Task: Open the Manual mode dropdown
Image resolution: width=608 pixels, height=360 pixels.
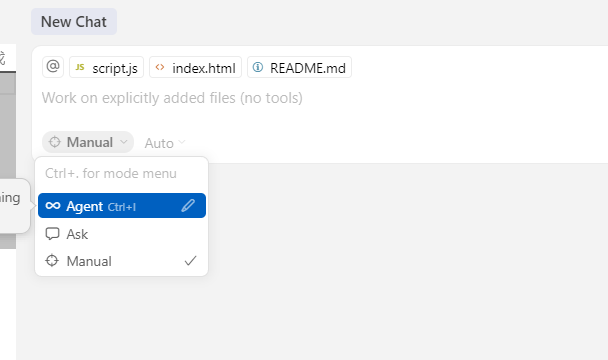Action: pyautogui.click(x=88, y=142)
